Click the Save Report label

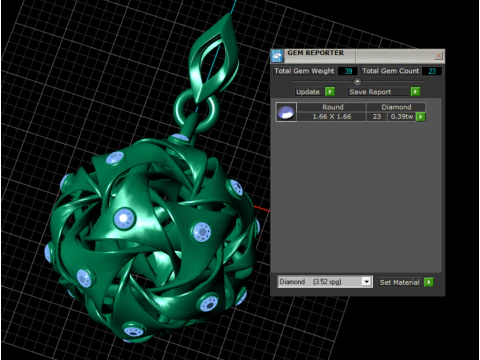pos(370,92)
